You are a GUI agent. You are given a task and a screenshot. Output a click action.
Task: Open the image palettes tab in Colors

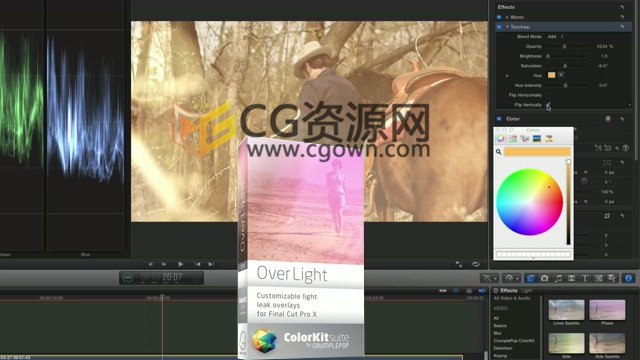(537, 139)
